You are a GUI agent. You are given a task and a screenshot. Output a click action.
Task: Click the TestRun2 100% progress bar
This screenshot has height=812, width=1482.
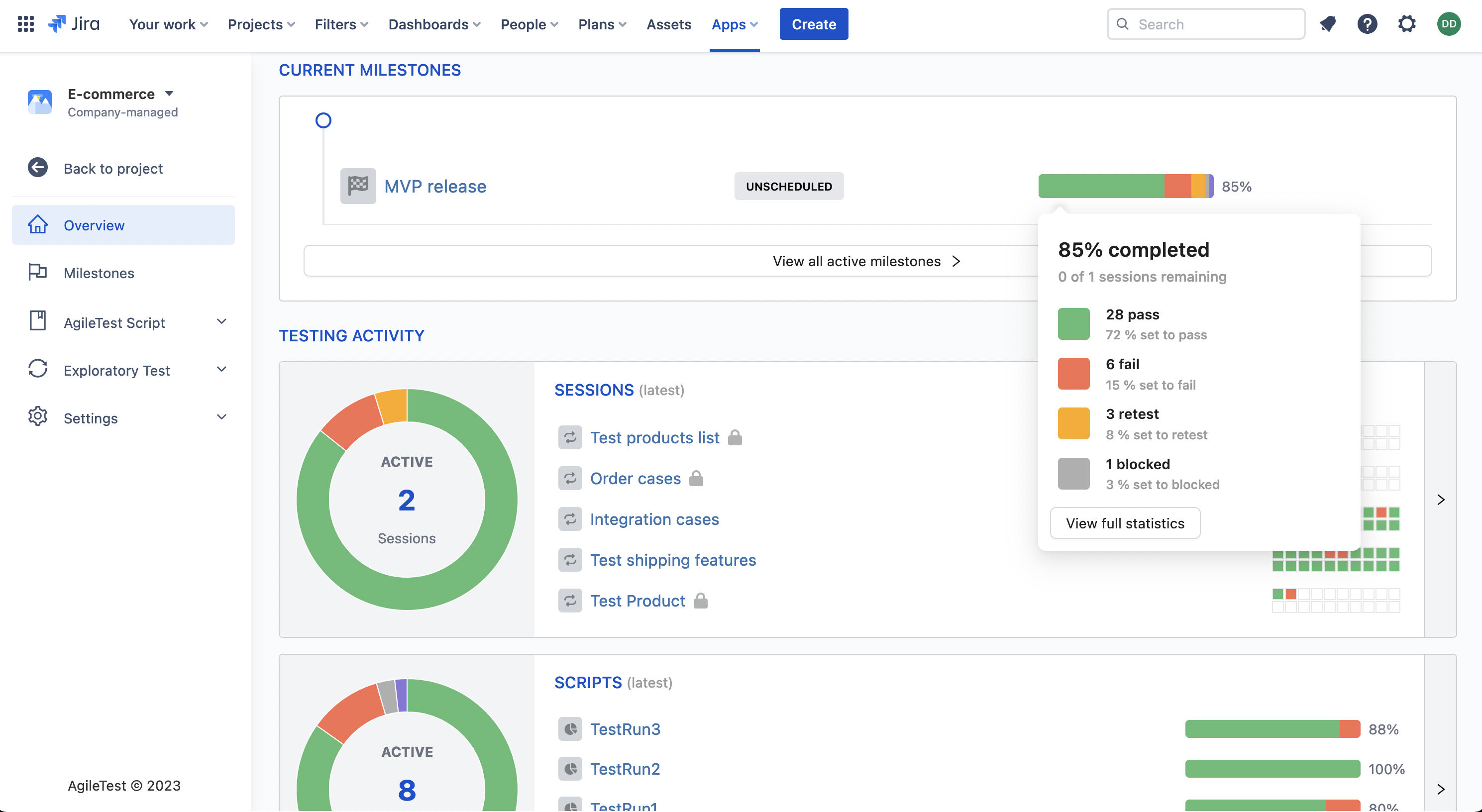pyautogui.click(x=1272, y=769)
